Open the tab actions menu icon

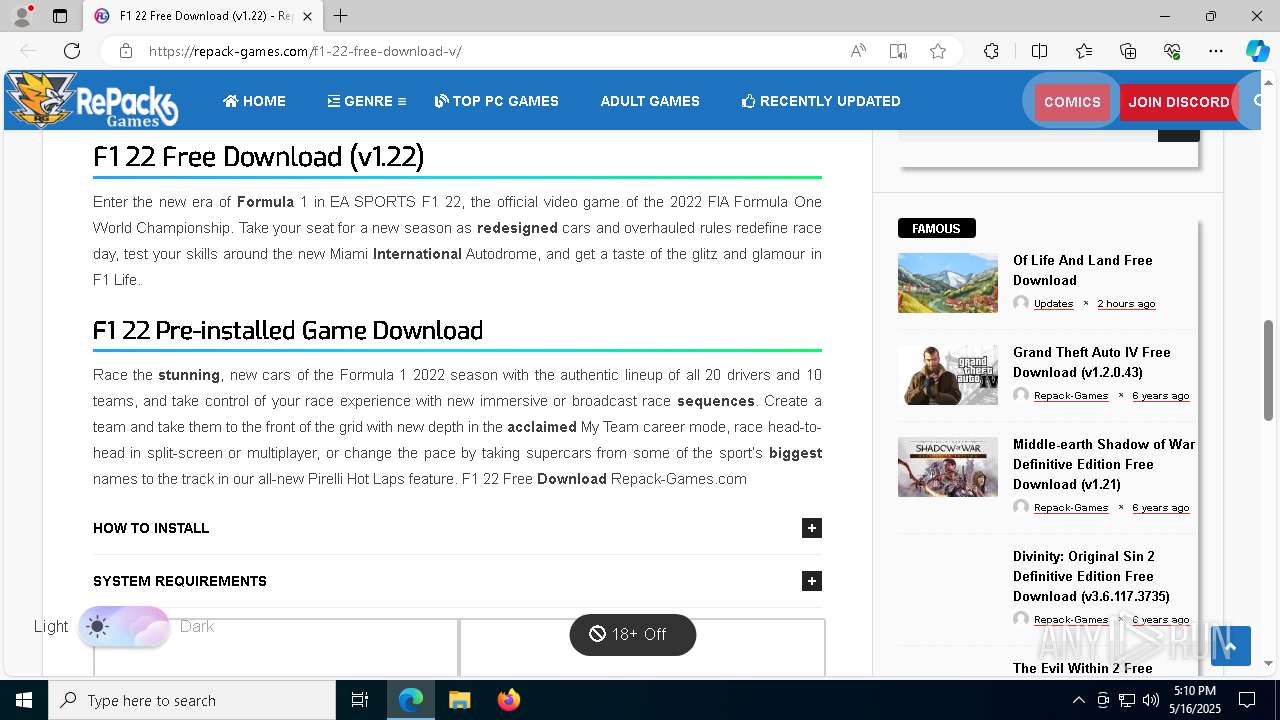tap(60, 16)
